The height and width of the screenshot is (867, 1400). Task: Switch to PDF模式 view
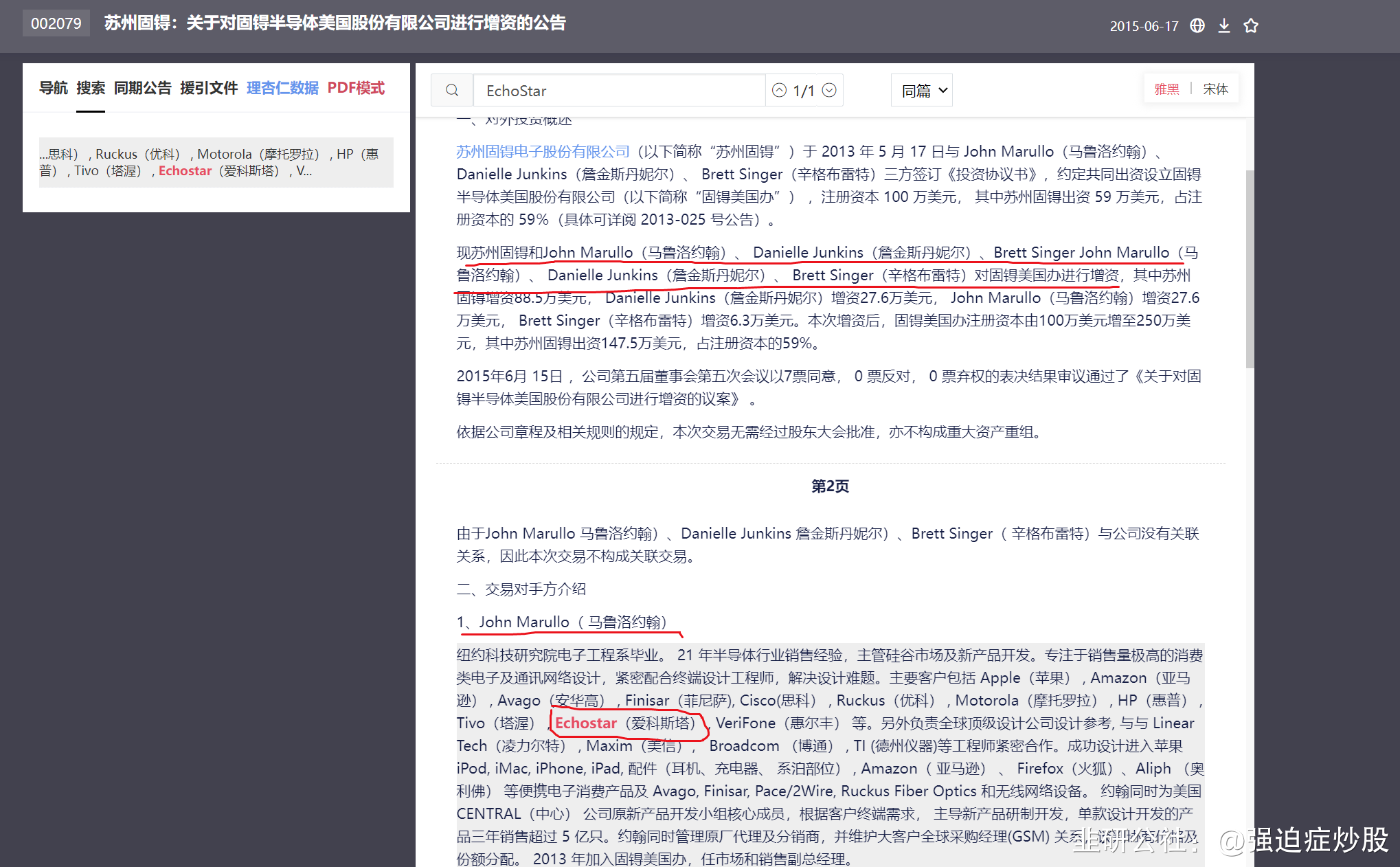point(356,88)
